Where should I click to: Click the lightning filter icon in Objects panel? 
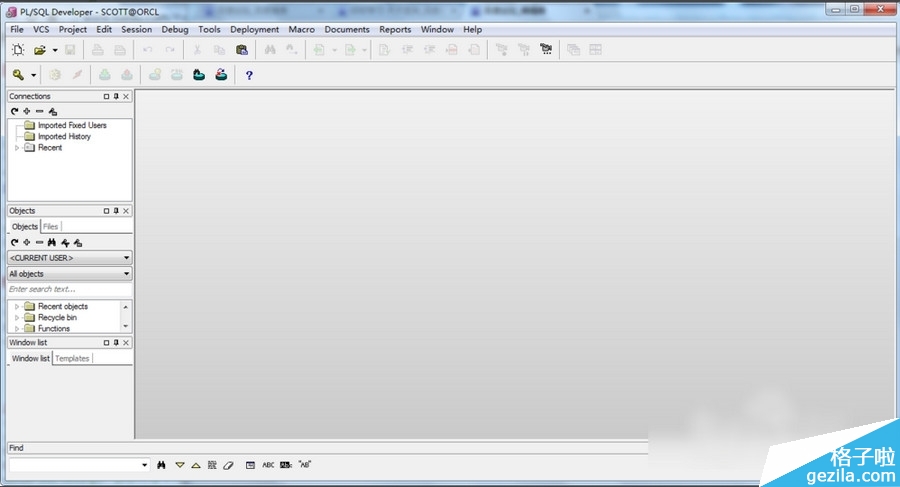pyautogui.click(x=65, y=243)
